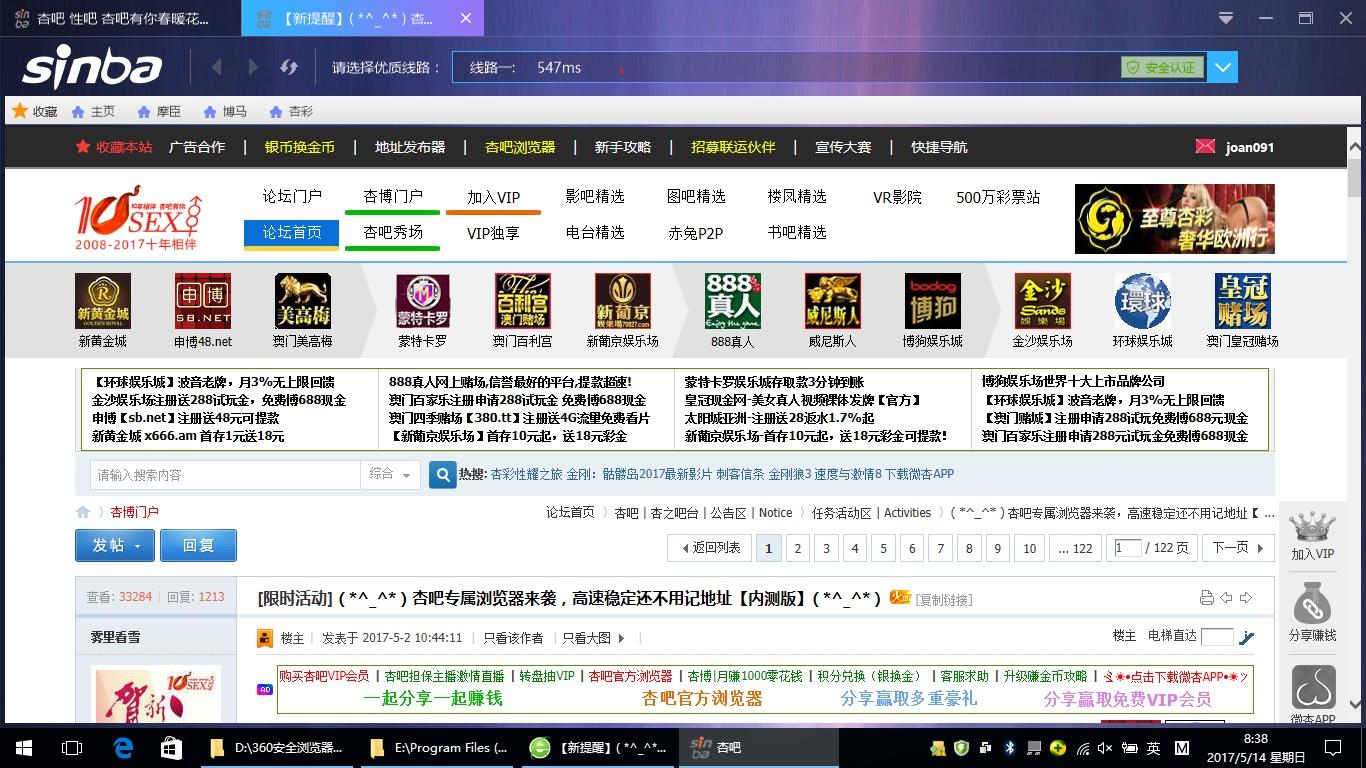Open Task View on taskbar
Screen dimensions: 1366x768
[72, 747]
